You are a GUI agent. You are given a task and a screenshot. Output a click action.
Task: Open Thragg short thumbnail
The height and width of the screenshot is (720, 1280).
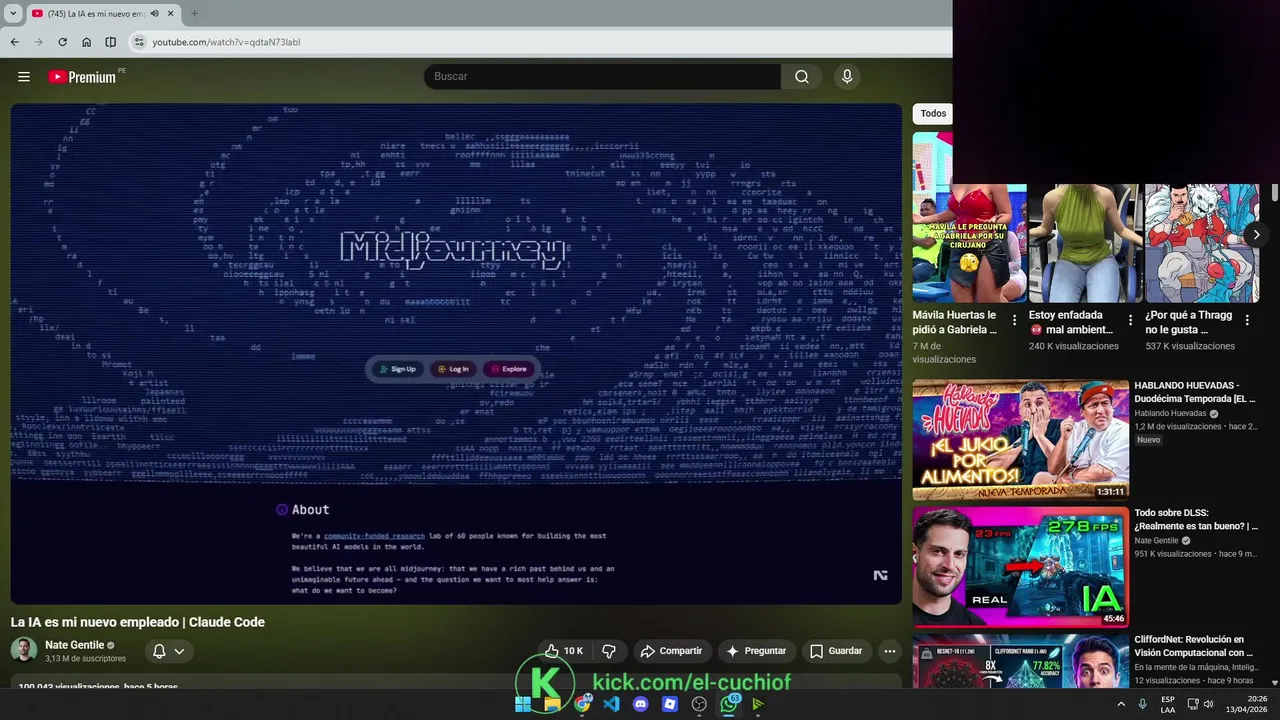tap(1202, 243)
